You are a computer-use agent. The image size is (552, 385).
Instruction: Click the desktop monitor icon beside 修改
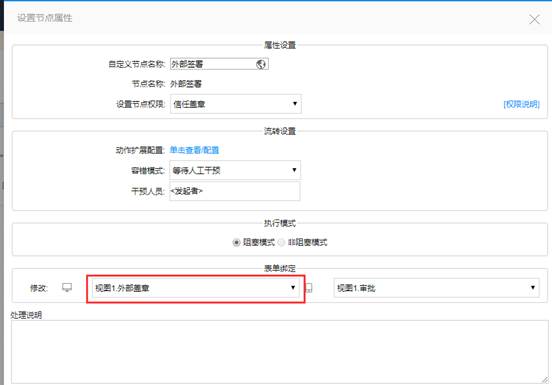click(67, 288)
